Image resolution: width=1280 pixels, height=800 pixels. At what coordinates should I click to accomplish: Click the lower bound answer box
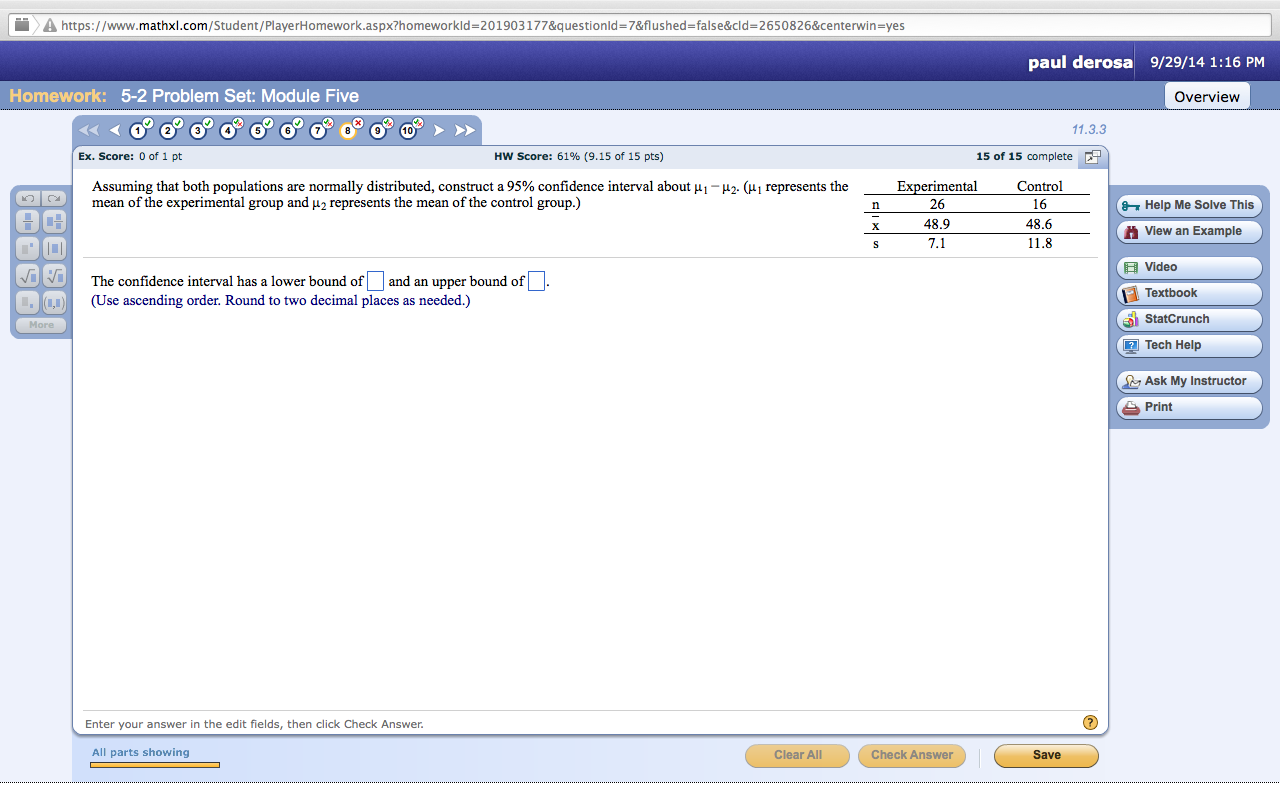point(375,281)
